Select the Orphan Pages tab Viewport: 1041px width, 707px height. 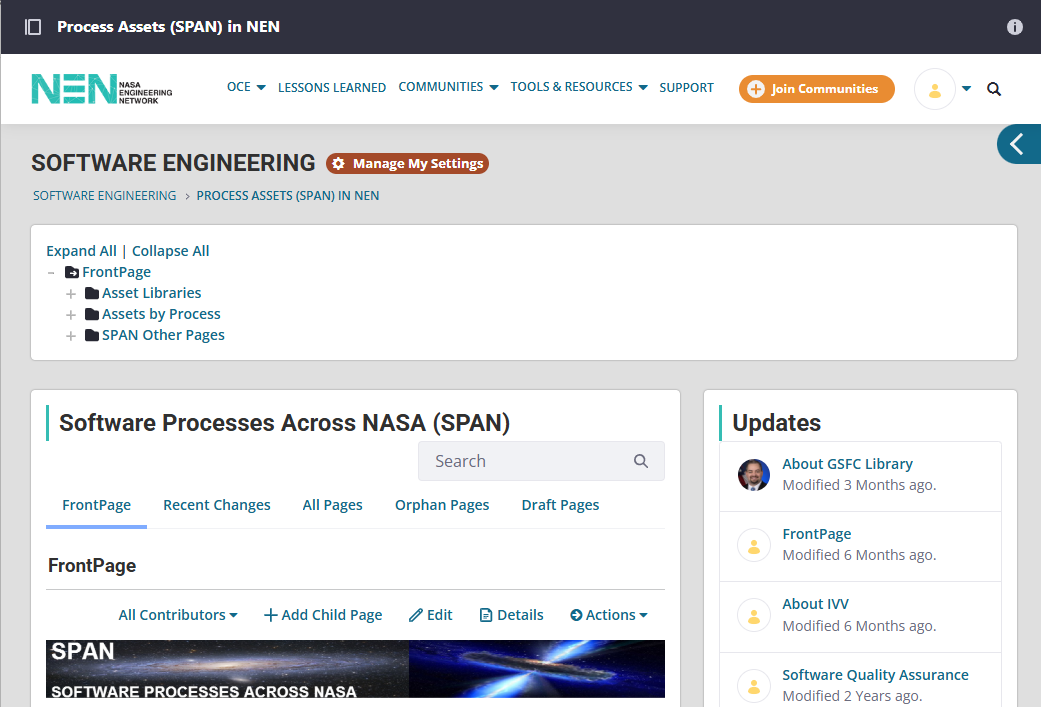point(441,505)
